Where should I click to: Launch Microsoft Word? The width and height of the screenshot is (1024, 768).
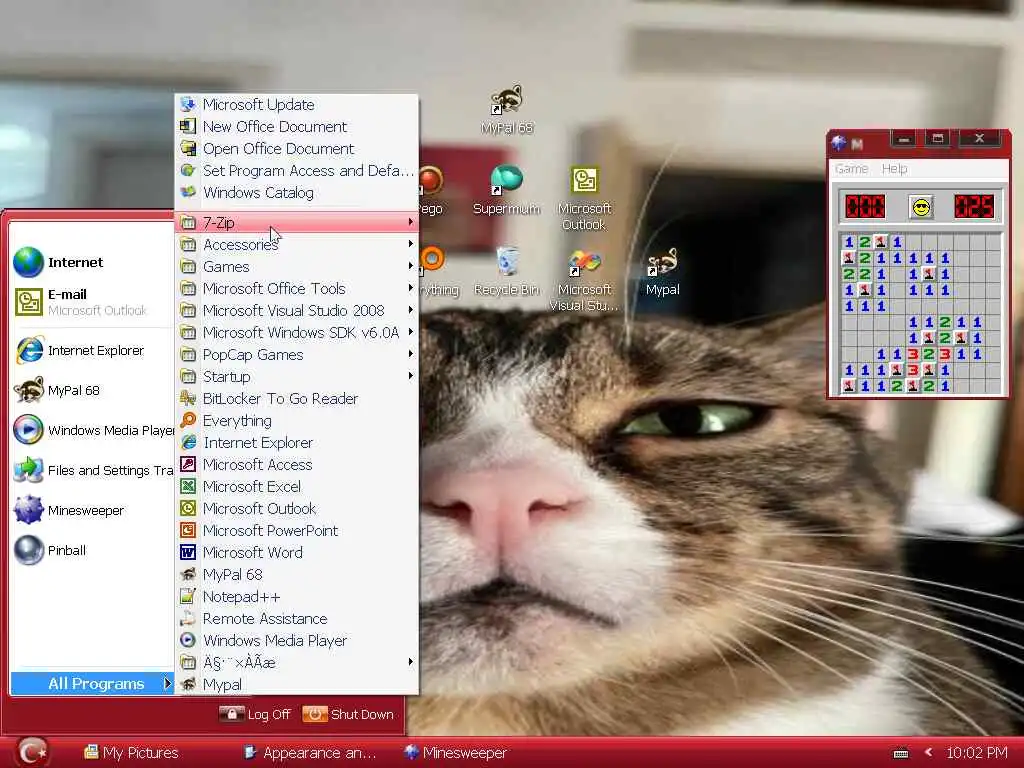click(x=296, y=552)
